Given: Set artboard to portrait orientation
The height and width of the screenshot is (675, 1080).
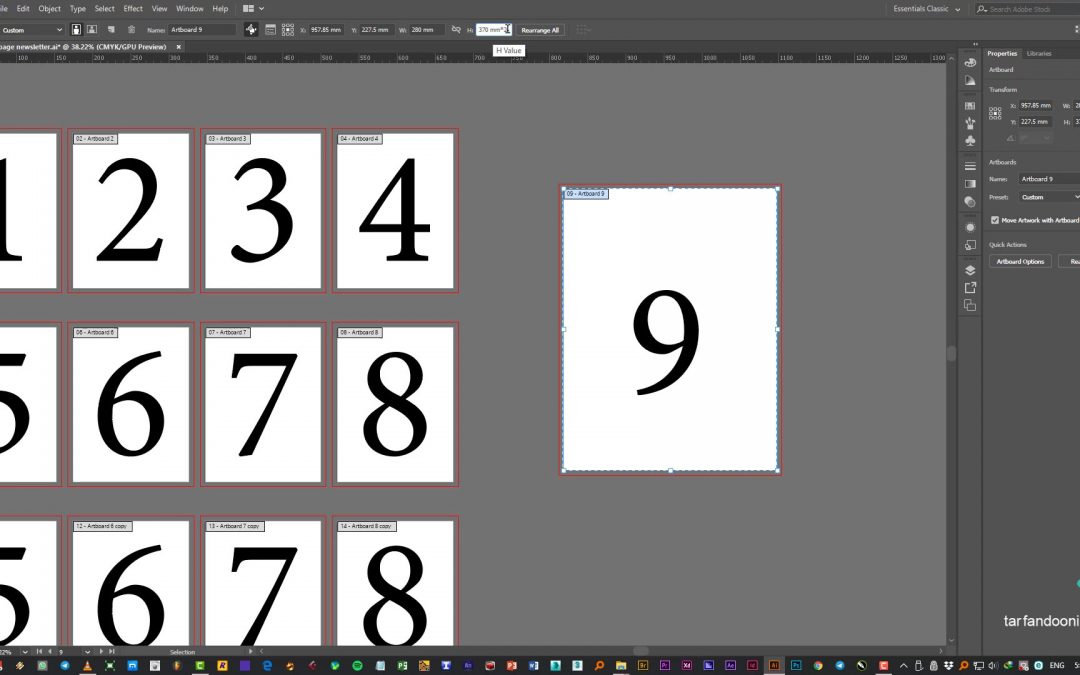Looking at the screenshot, I should [77, 30].
